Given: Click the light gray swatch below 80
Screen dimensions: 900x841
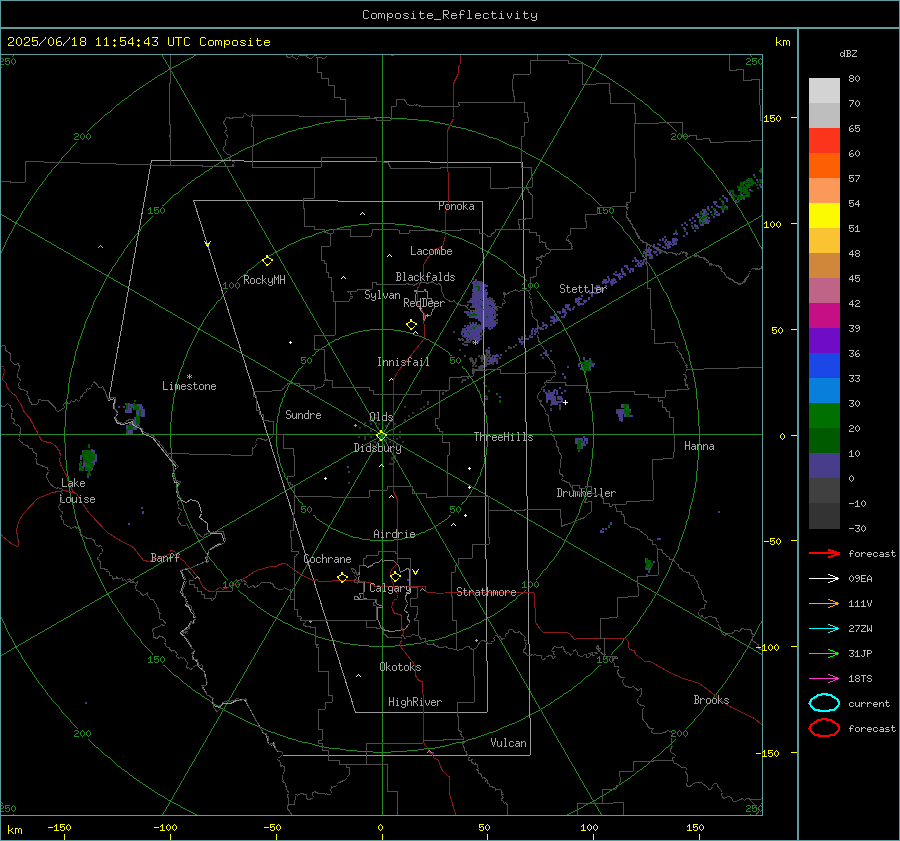Looking at the screenshot, I should [x=824, y=91].
